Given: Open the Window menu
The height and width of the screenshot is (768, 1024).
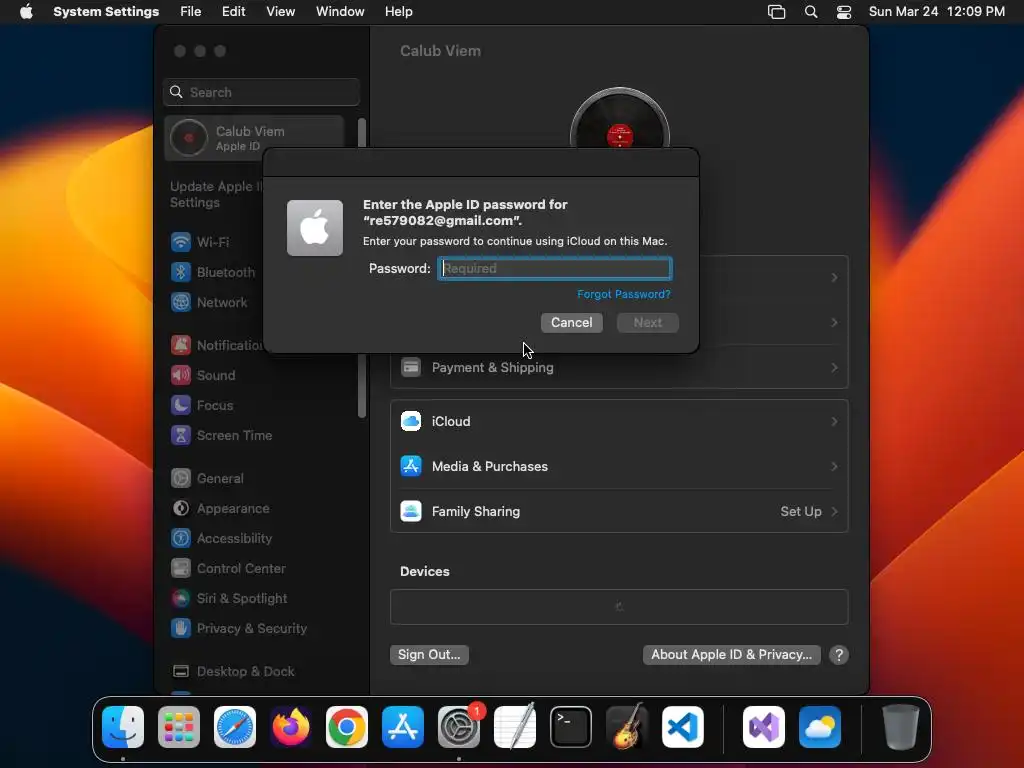Looking at the screenshot, I should [x=340, y=12].
